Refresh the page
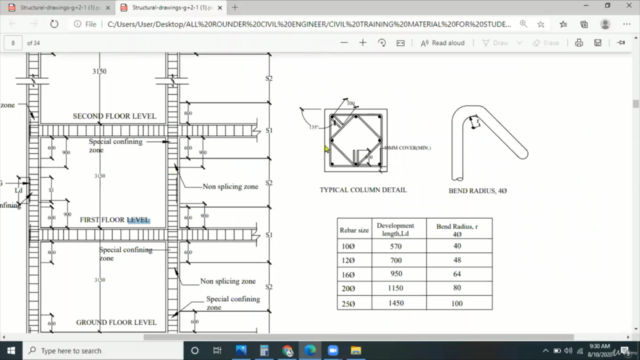The image size is (640, 360). (54, 24)
